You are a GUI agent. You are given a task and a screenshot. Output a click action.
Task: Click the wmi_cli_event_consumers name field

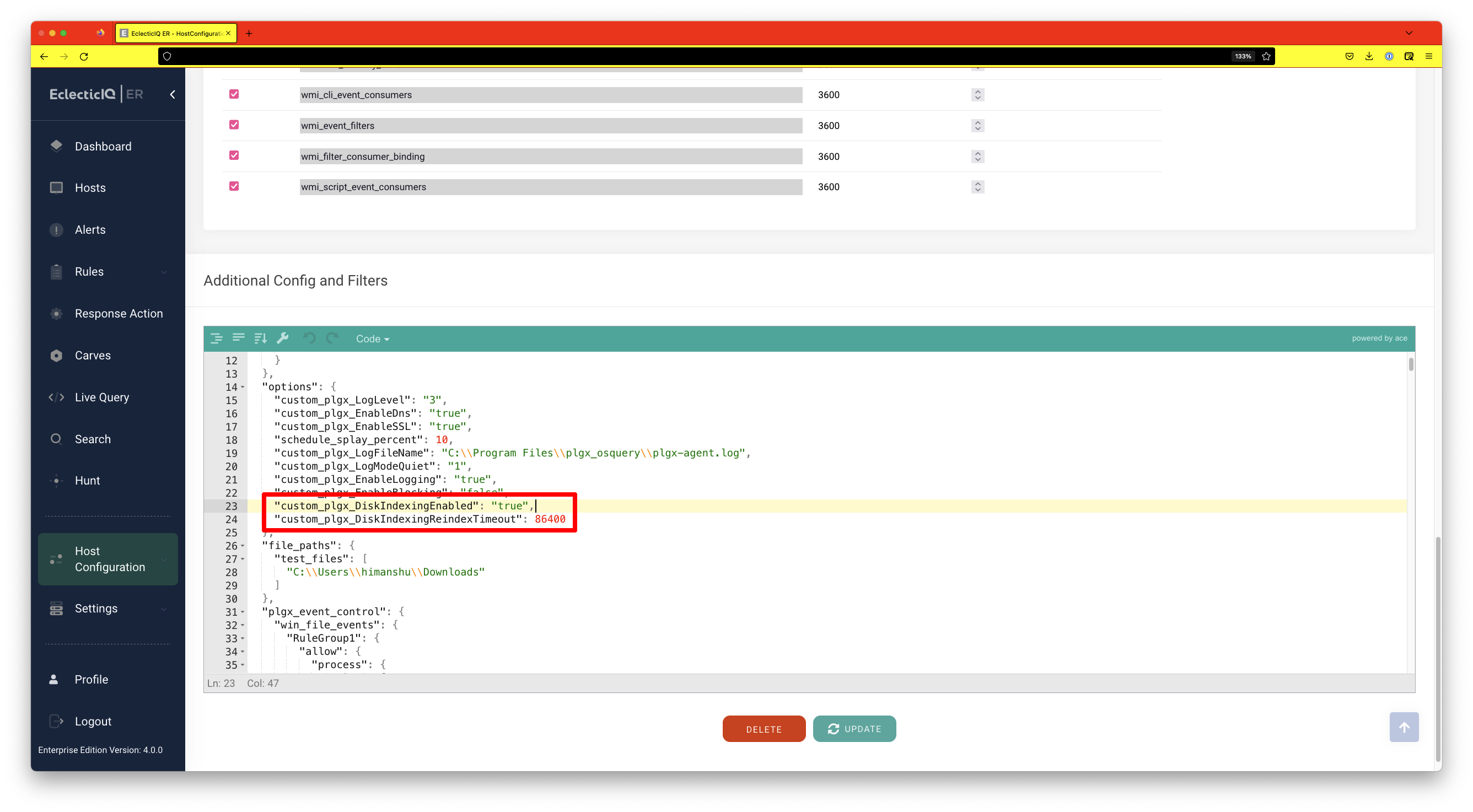click(x=551, y=95)
